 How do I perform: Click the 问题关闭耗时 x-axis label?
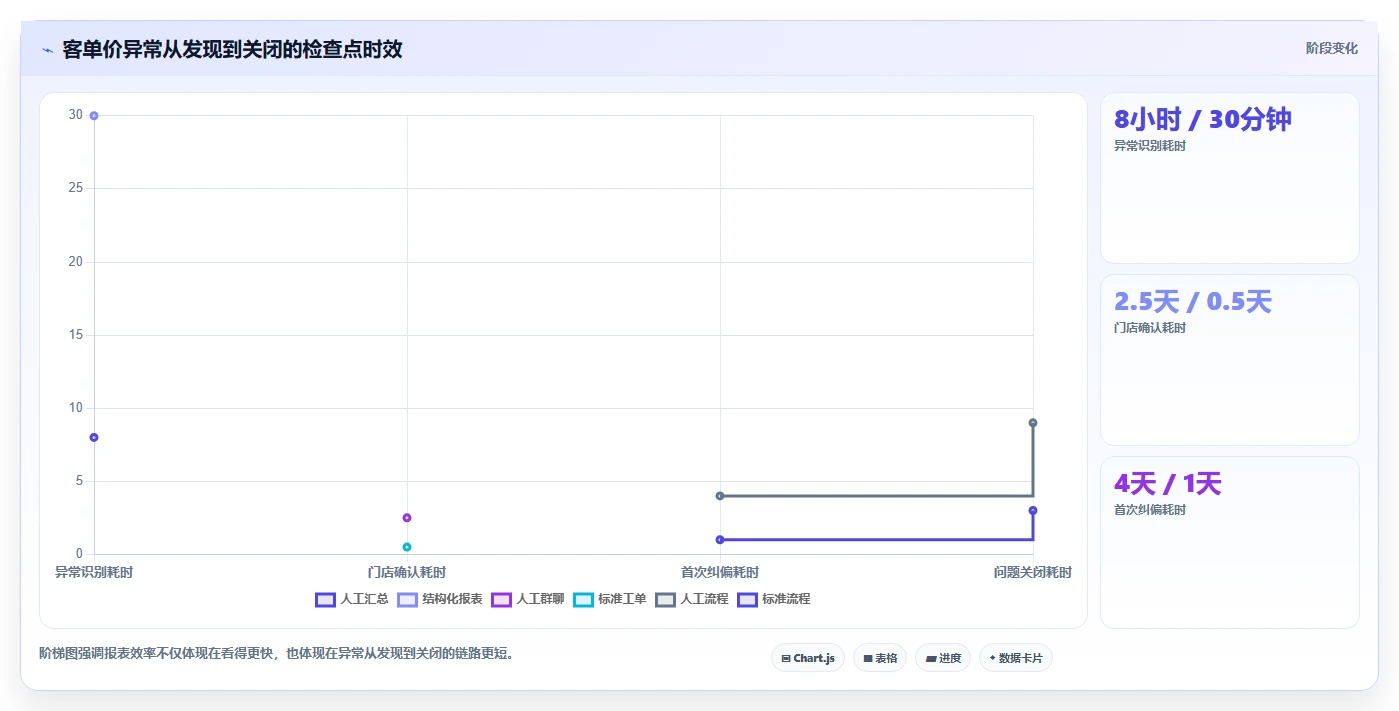click(1033, 573)
